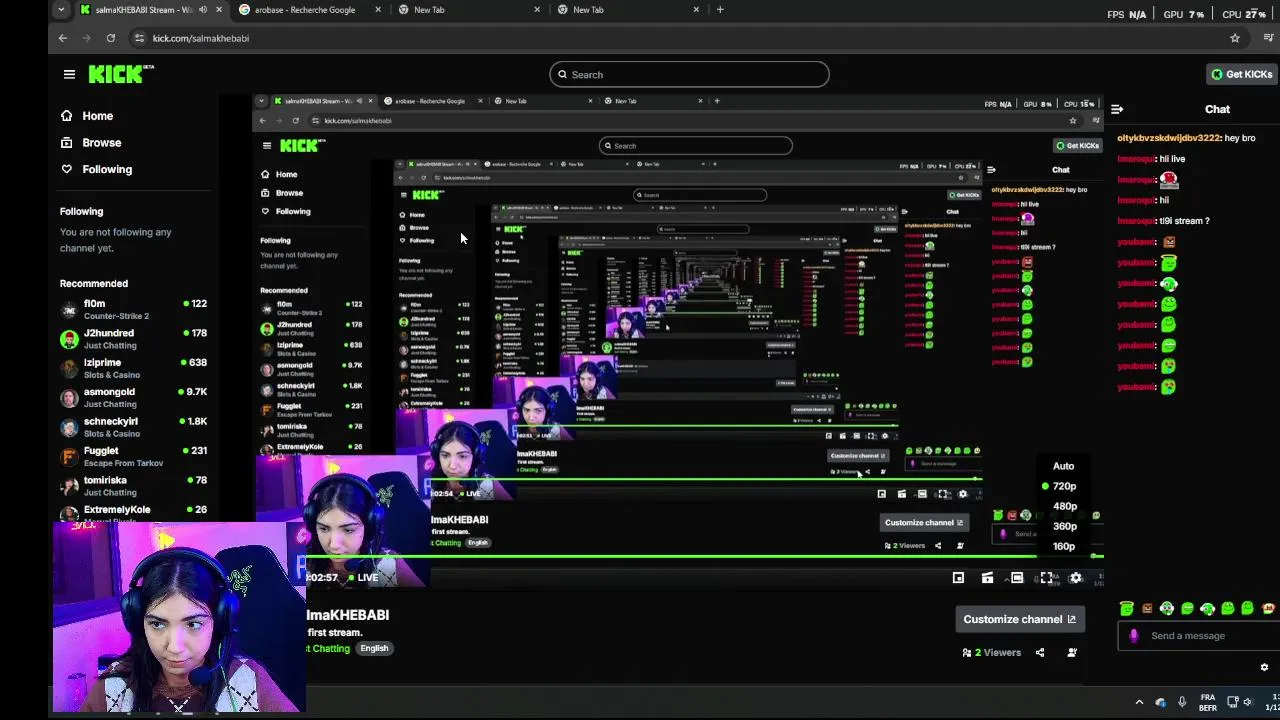Click the mini-player icon in the player controls
The image size is (1280, 720).
point(958,578)
